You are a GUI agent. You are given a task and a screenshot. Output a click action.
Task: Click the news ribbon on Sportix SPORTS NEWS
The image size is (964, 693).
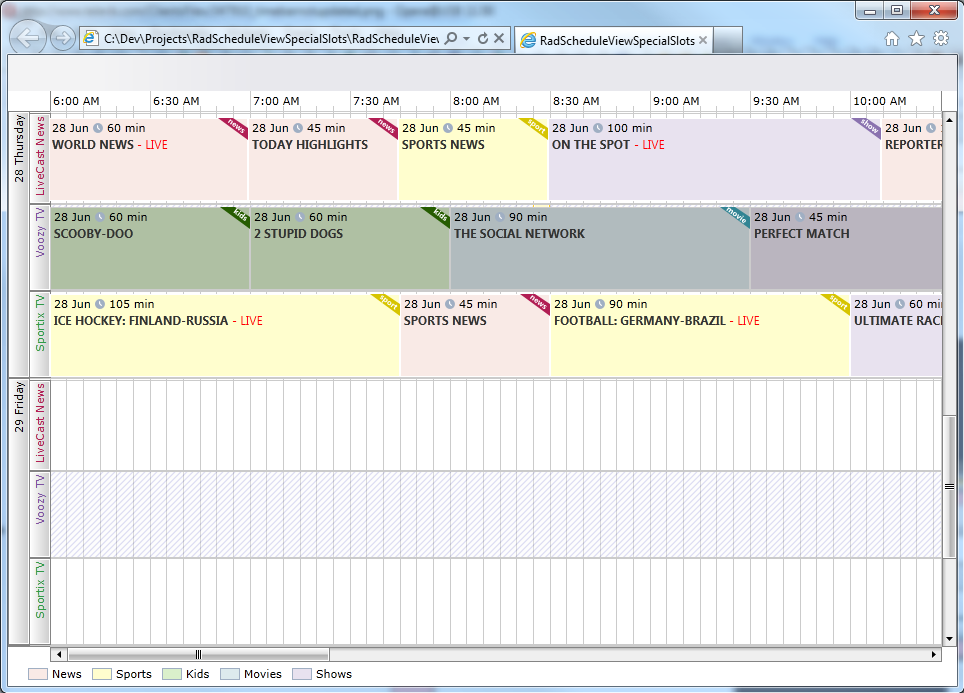tap(538, 302)
